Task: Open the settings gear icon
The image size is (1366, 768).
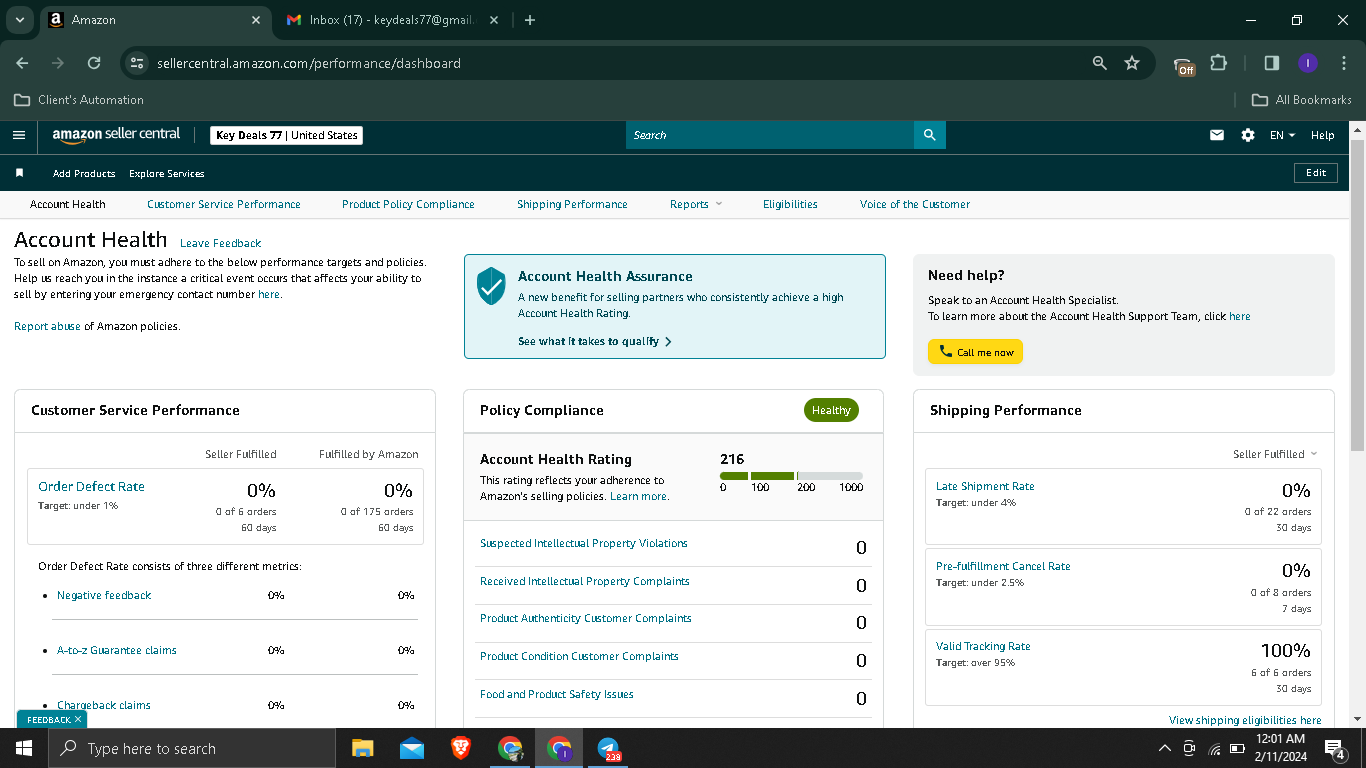Action: tap(1248, 135)
